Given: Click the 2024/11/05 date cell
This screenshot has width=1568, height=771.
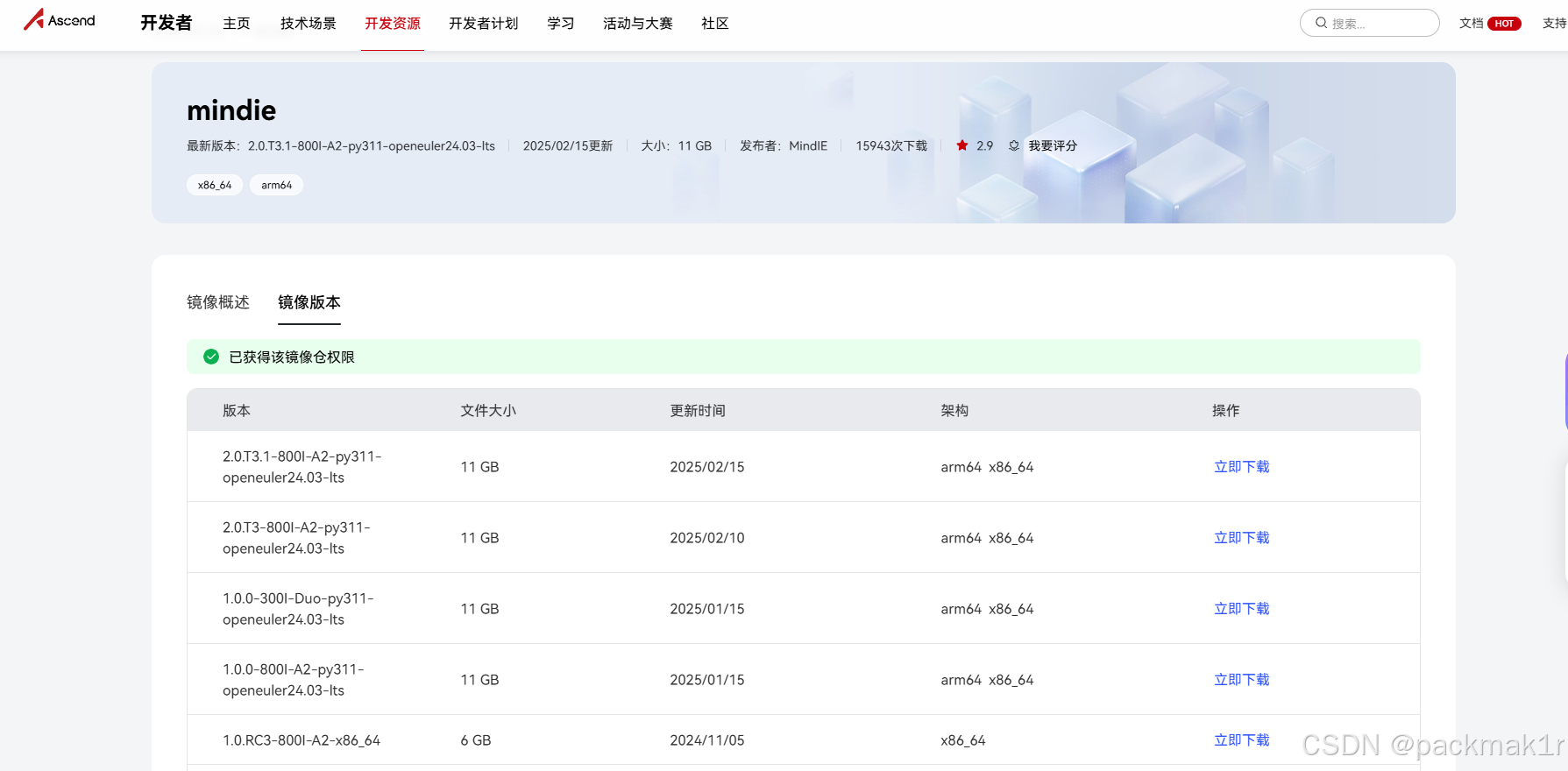Looking at the screenshot, I should (707, 740).
